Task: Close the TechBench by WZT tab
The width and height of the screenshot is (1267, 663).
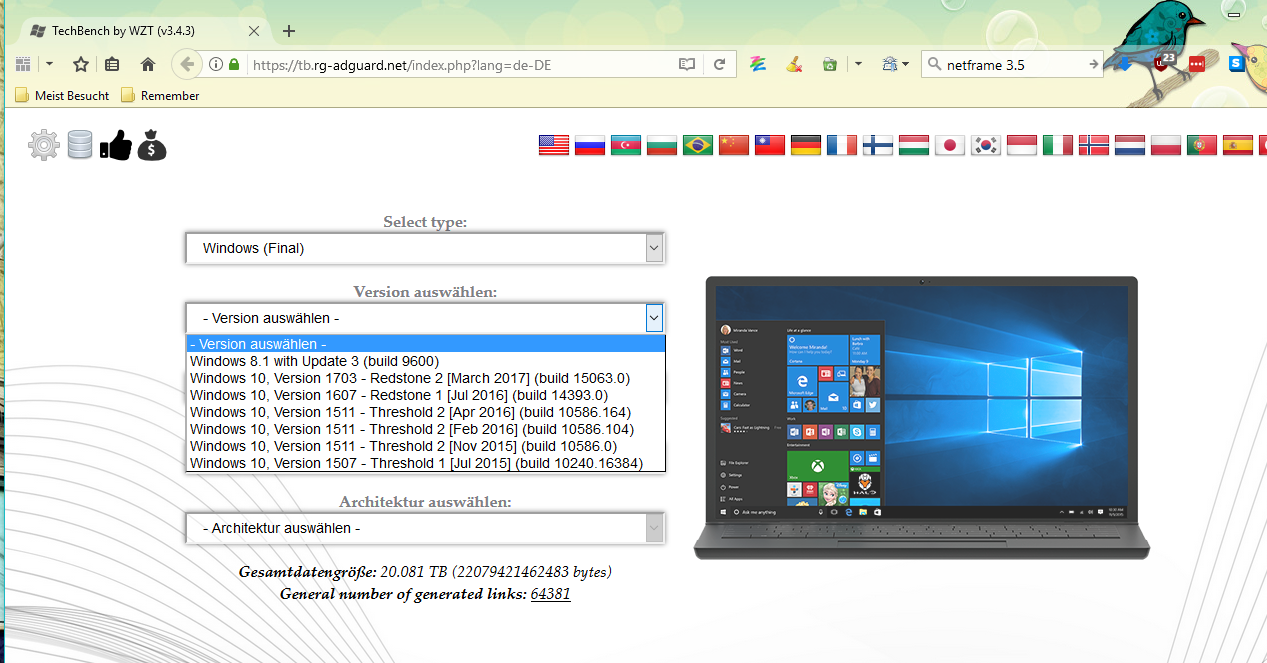Action: [x=254, y=31]
